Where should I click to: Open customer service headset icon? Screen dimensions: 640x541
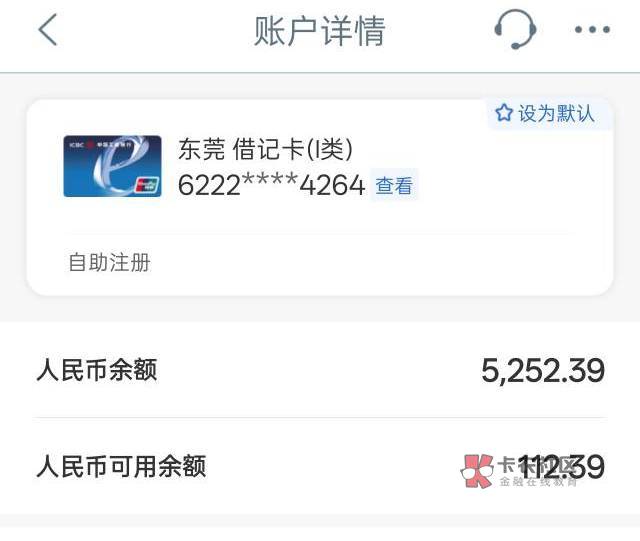pyautogui.click(x=515, y=29)
